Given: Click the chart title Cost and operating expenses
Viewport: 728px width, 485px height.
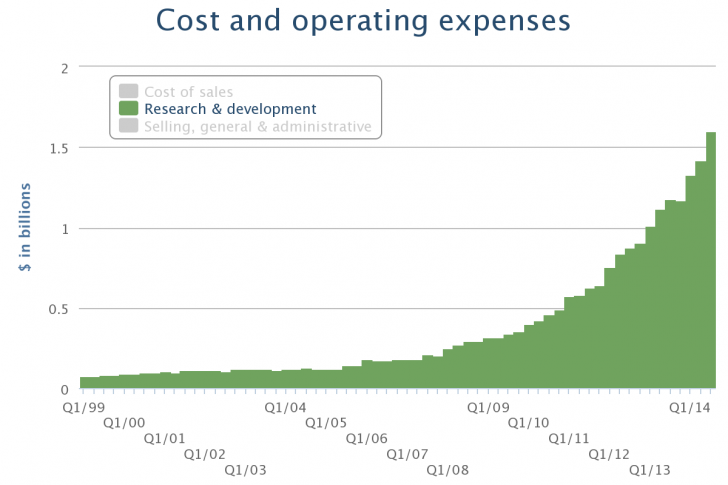Looking at the screenshot, I should point(363,21).
